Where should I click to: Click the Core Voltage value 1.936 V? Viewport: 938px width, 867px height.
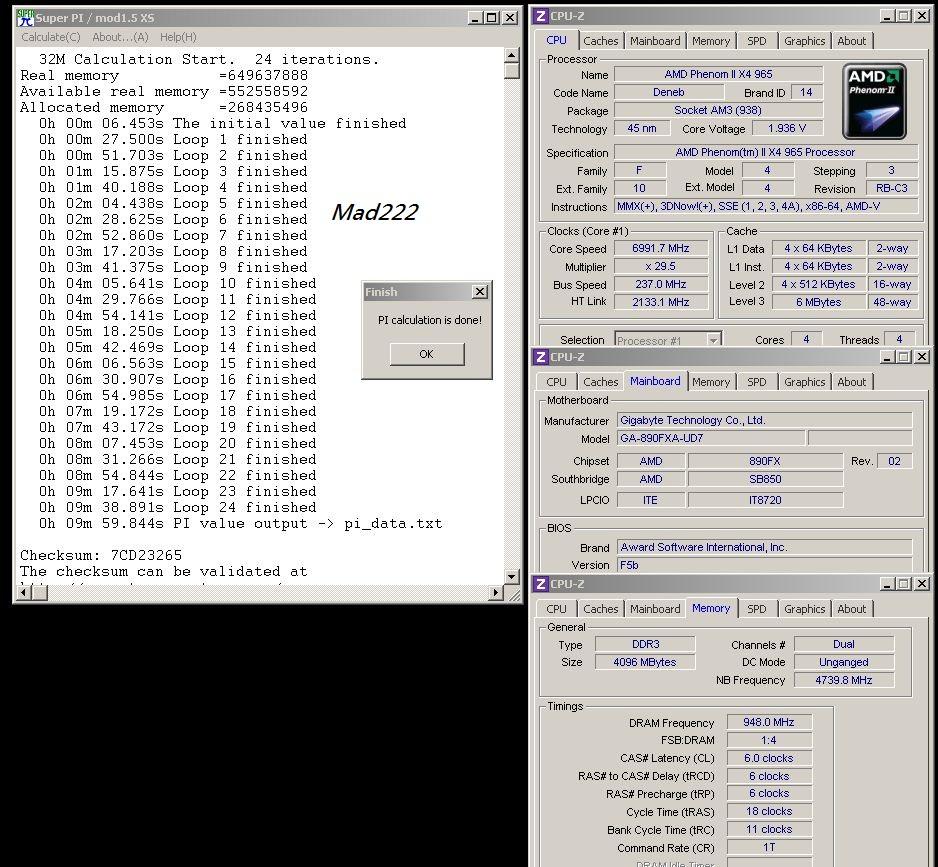coord(787,129)
